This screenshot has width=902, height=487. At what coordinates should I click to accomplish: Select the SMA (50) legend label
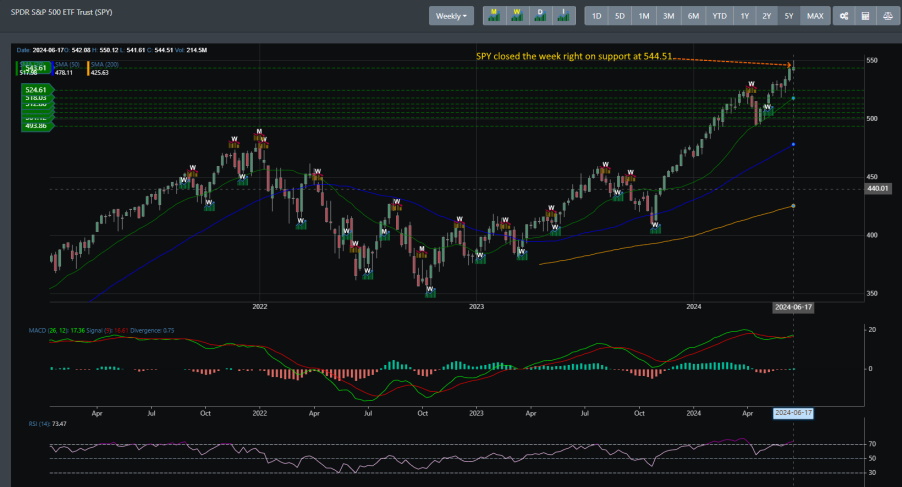tap(67, 64)
